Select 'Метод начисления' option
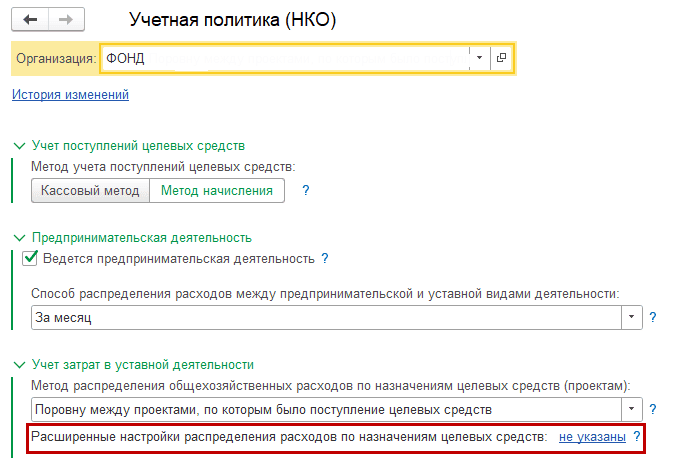 (217, 190)
